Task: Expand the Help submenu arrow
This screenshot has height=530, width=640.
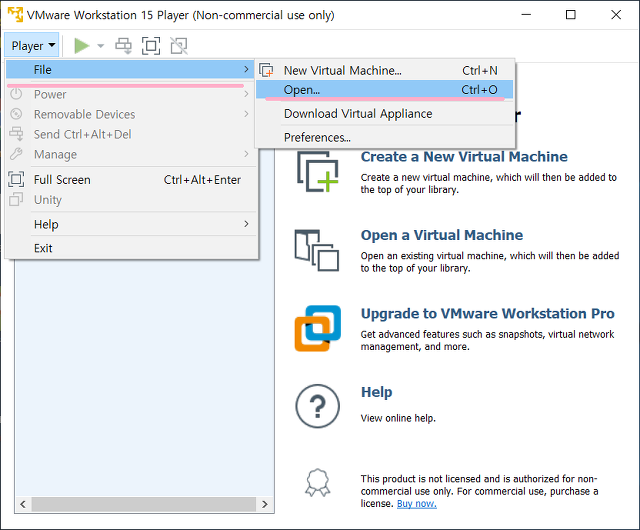Action: click(246, 224)
